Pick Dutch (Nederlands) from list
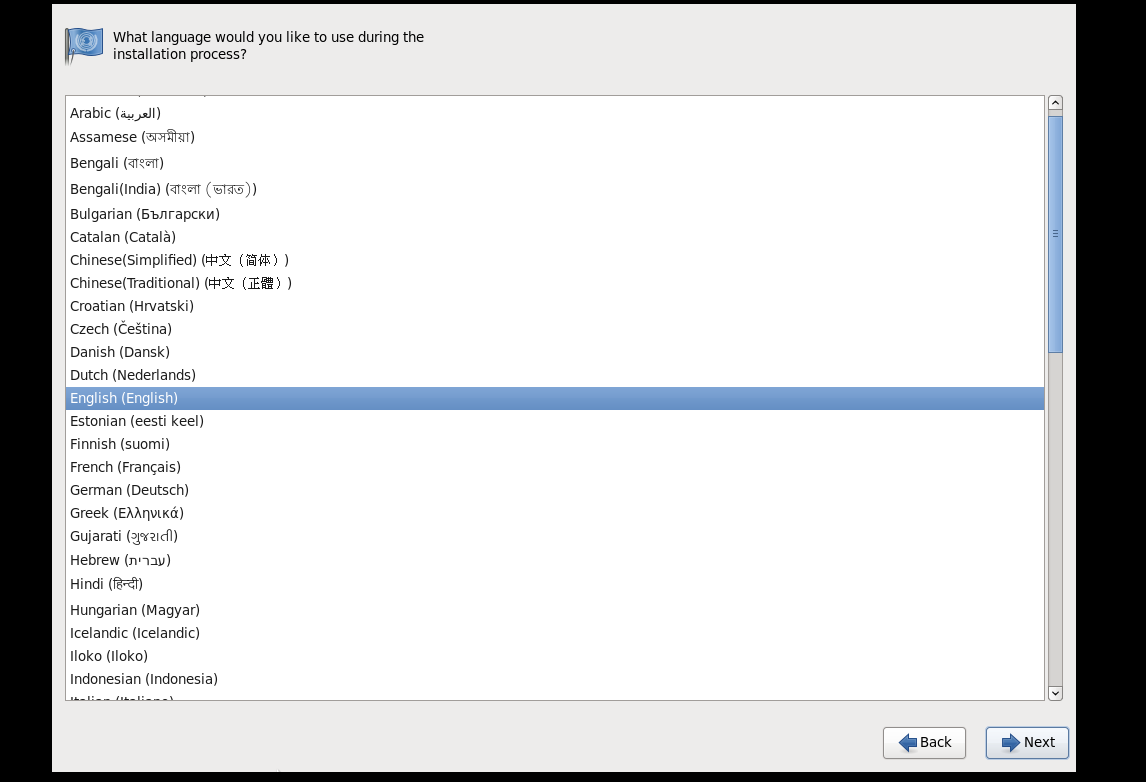Screen dimensions: 1146x782 133,375
